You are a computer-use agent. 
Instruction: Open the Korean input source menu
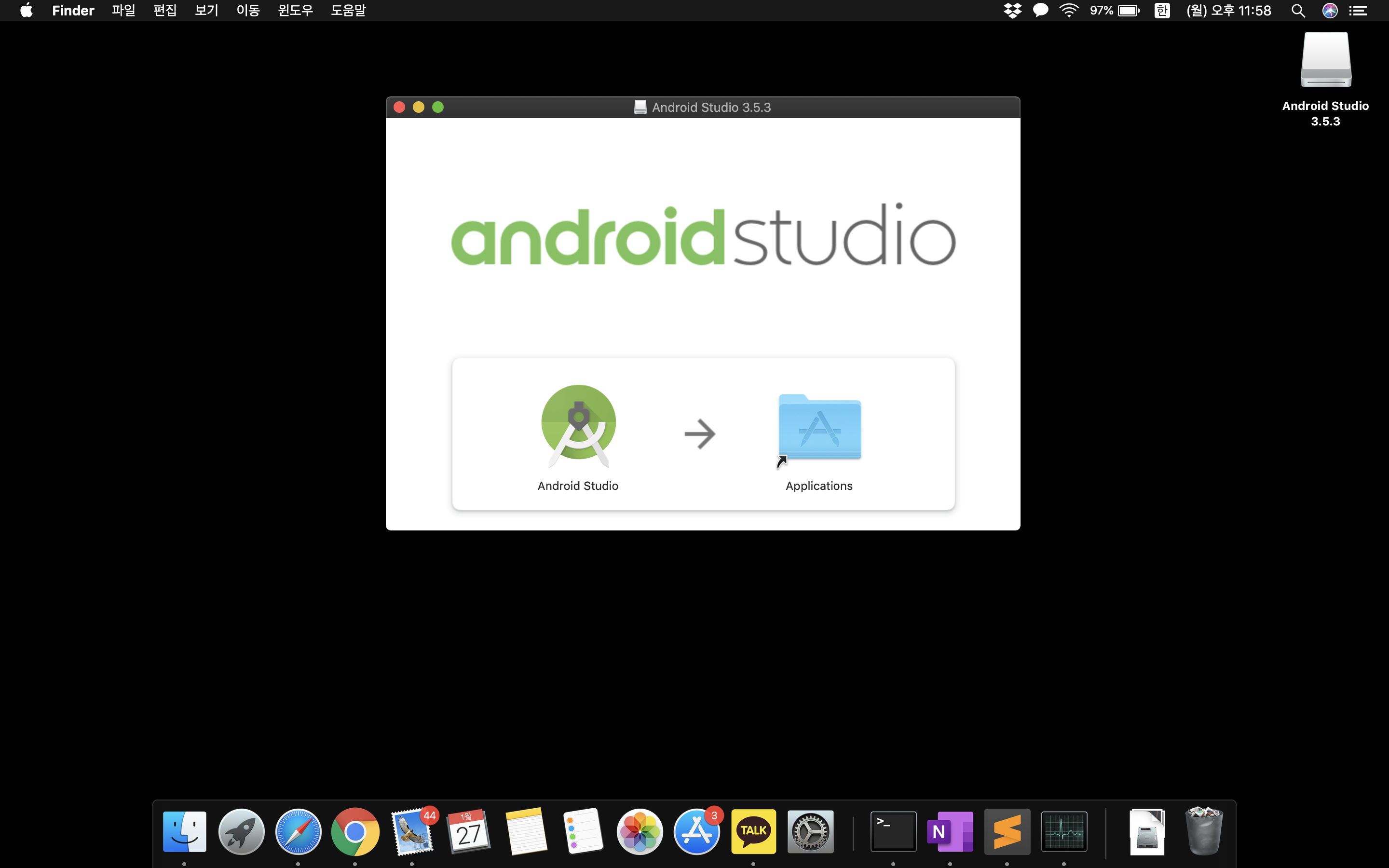click(x=1162, y=10)
